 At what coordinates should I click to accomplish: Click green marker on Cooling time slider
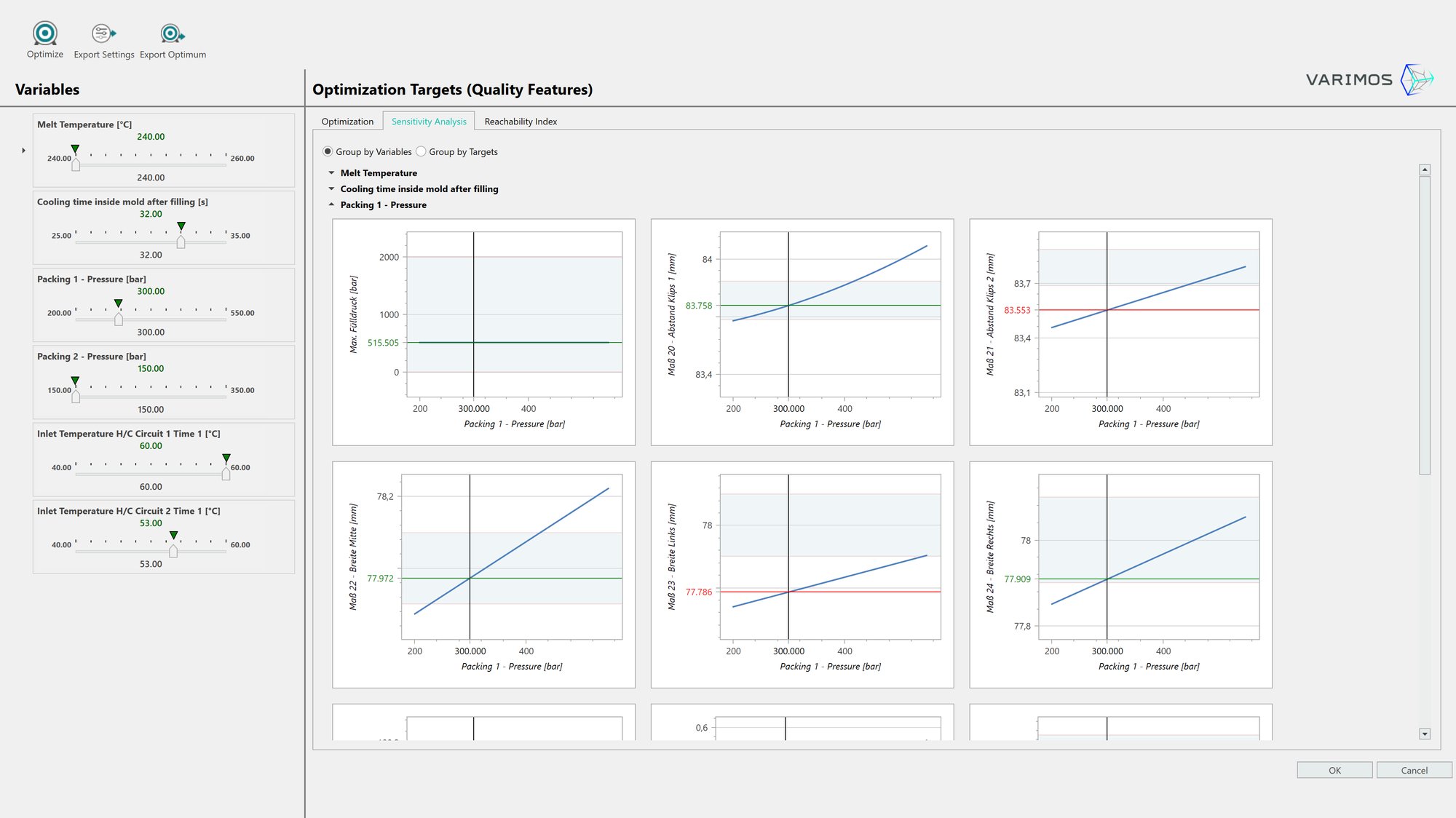coord(181,226)
